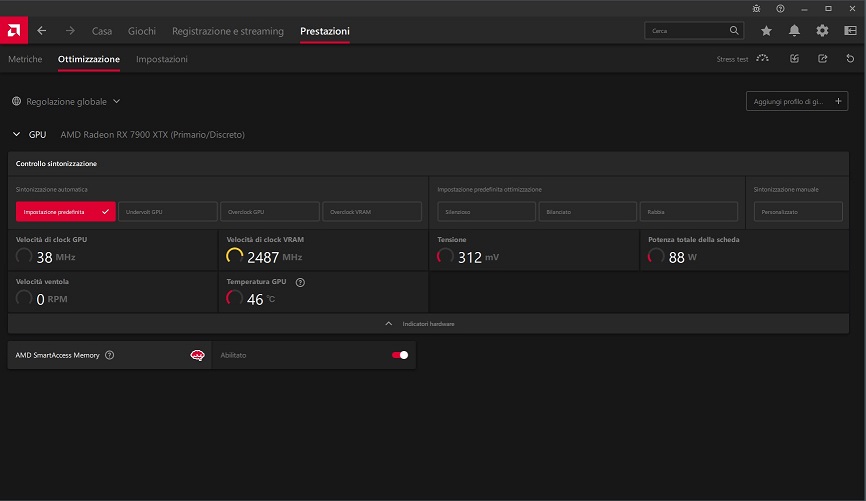Open Regolazione globale dropdown
Screen dimensions: 866x501
(66, 102)
